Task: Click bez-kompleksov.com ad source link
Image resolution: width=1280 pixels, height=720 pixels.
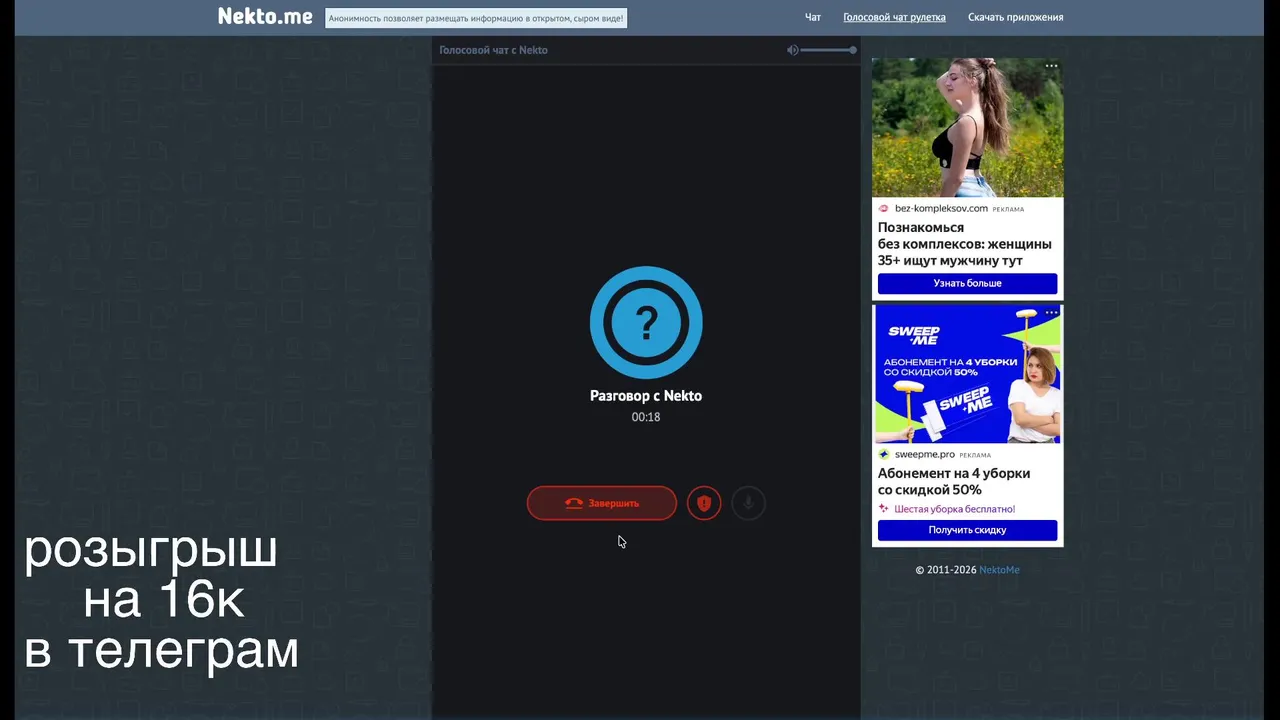Action: tap(941, 209)
